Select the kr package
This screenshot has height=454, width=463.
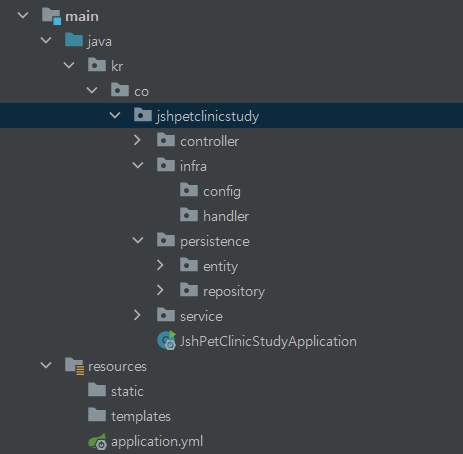[x=117, y=66]
